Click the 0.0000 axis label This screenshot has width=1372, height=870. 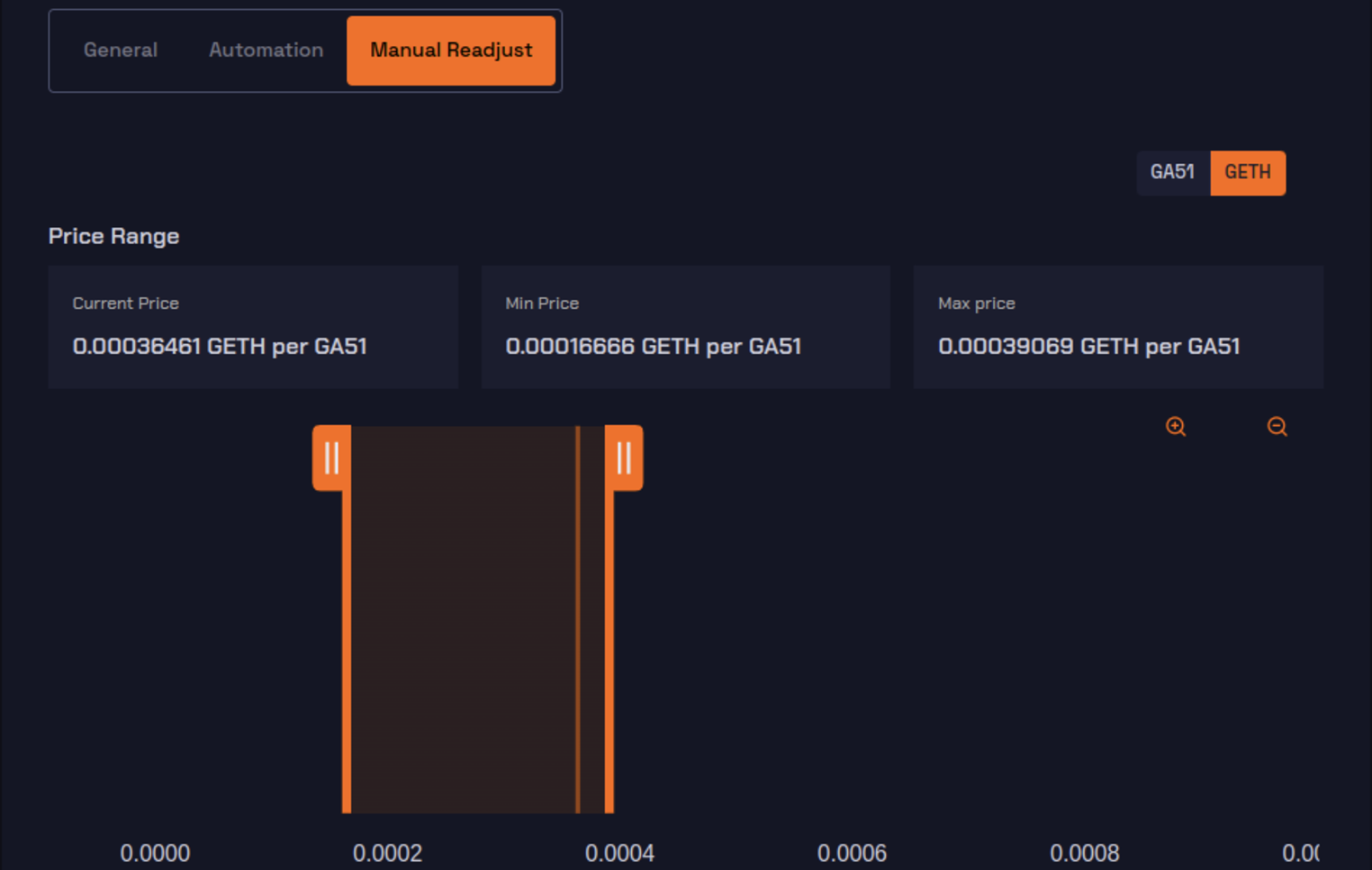coord(155,853)
